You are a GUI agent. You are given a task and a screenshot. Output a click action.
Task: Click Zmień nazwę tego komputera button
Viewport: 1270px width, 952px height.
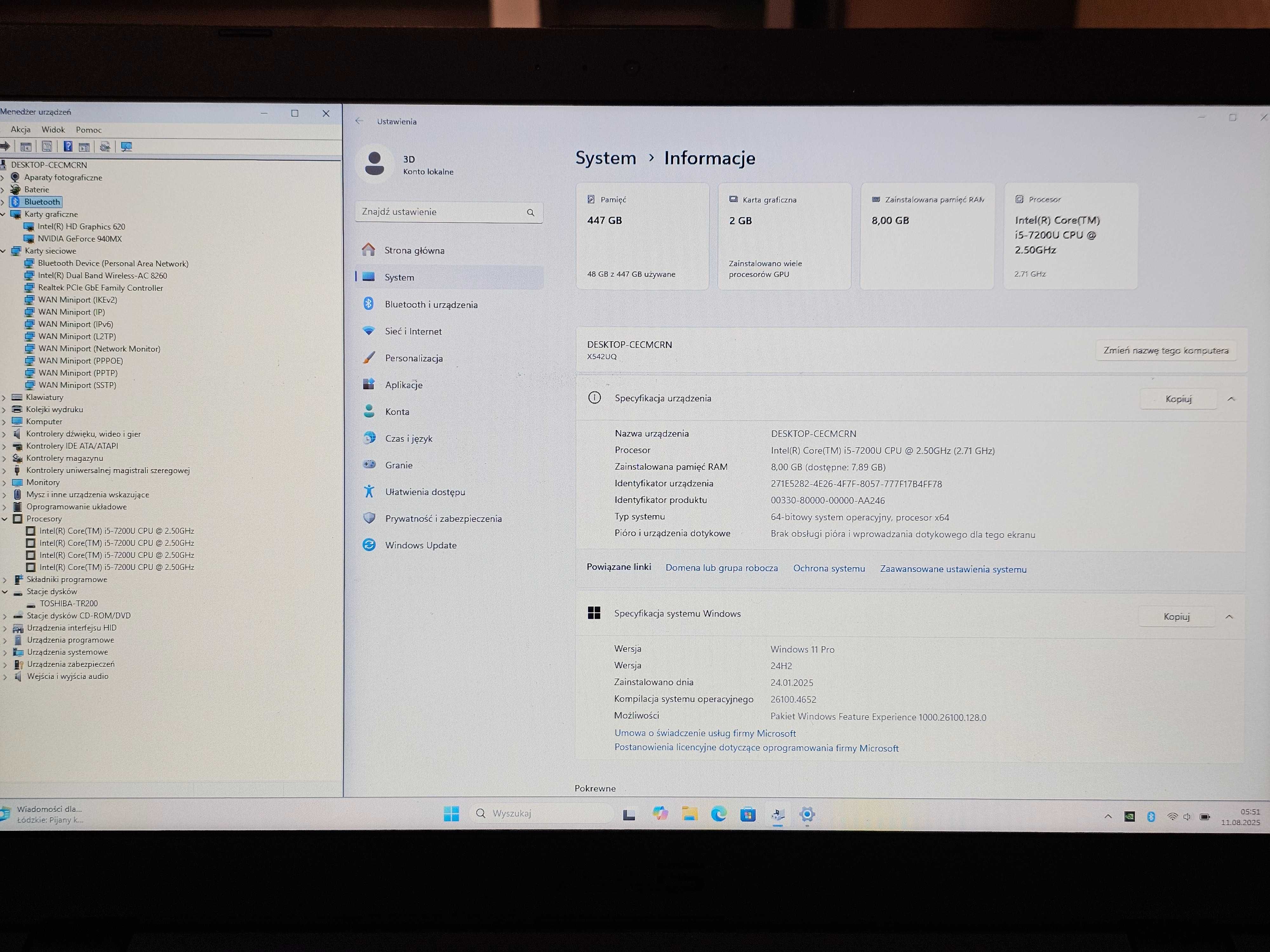[1166, 350]
